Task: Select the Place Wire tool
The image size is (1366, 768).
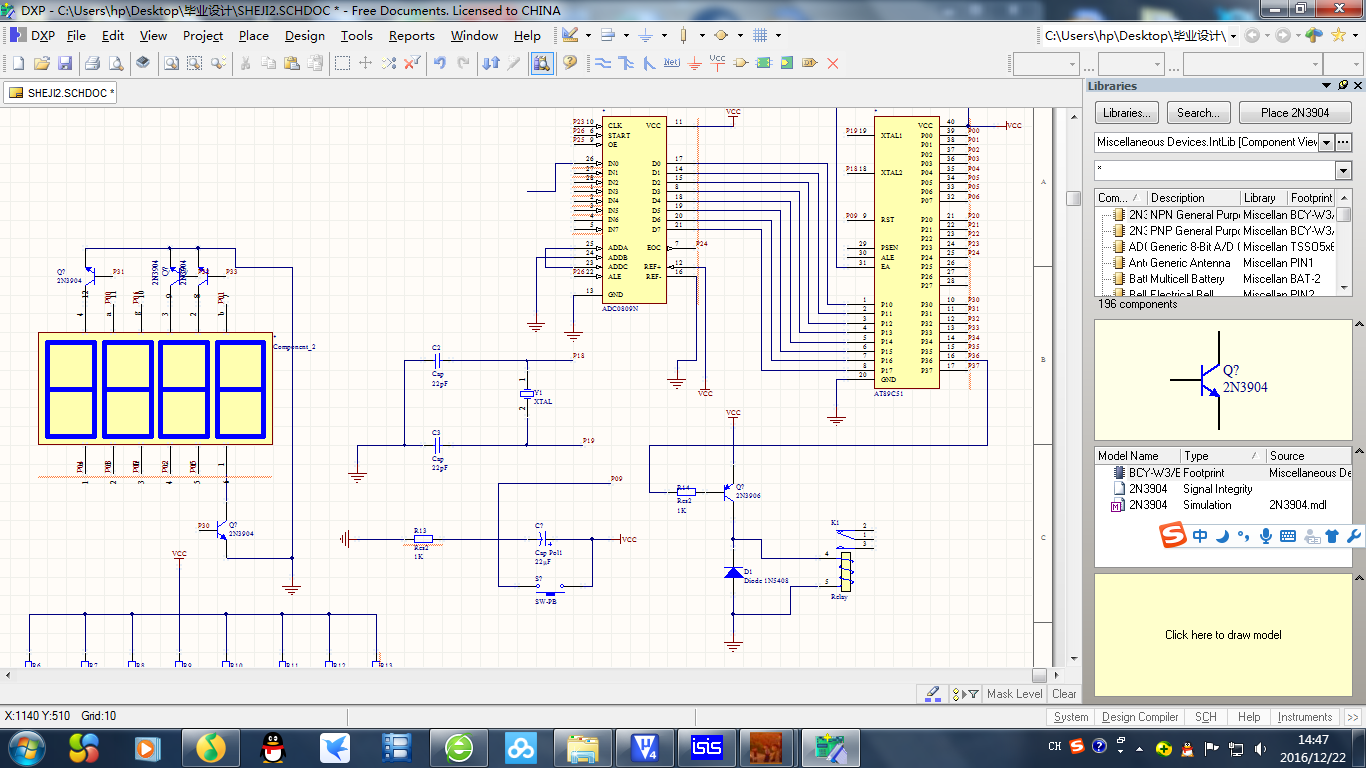Action: pos(603,63)
